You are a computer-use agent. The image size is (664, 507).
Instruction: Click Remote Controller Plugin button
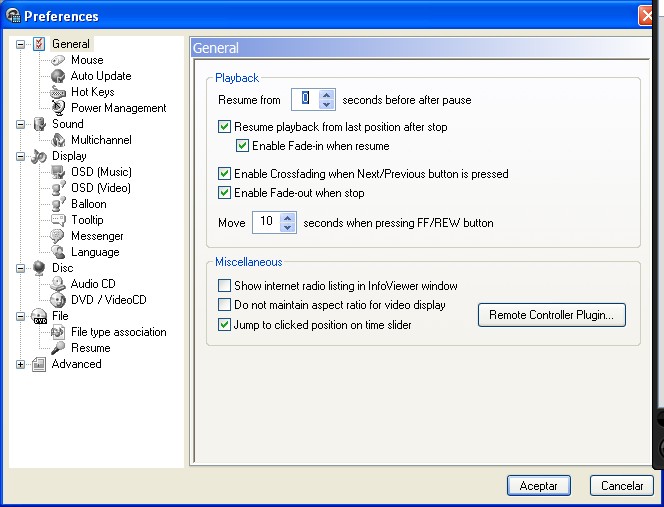(x=552, y=315)
